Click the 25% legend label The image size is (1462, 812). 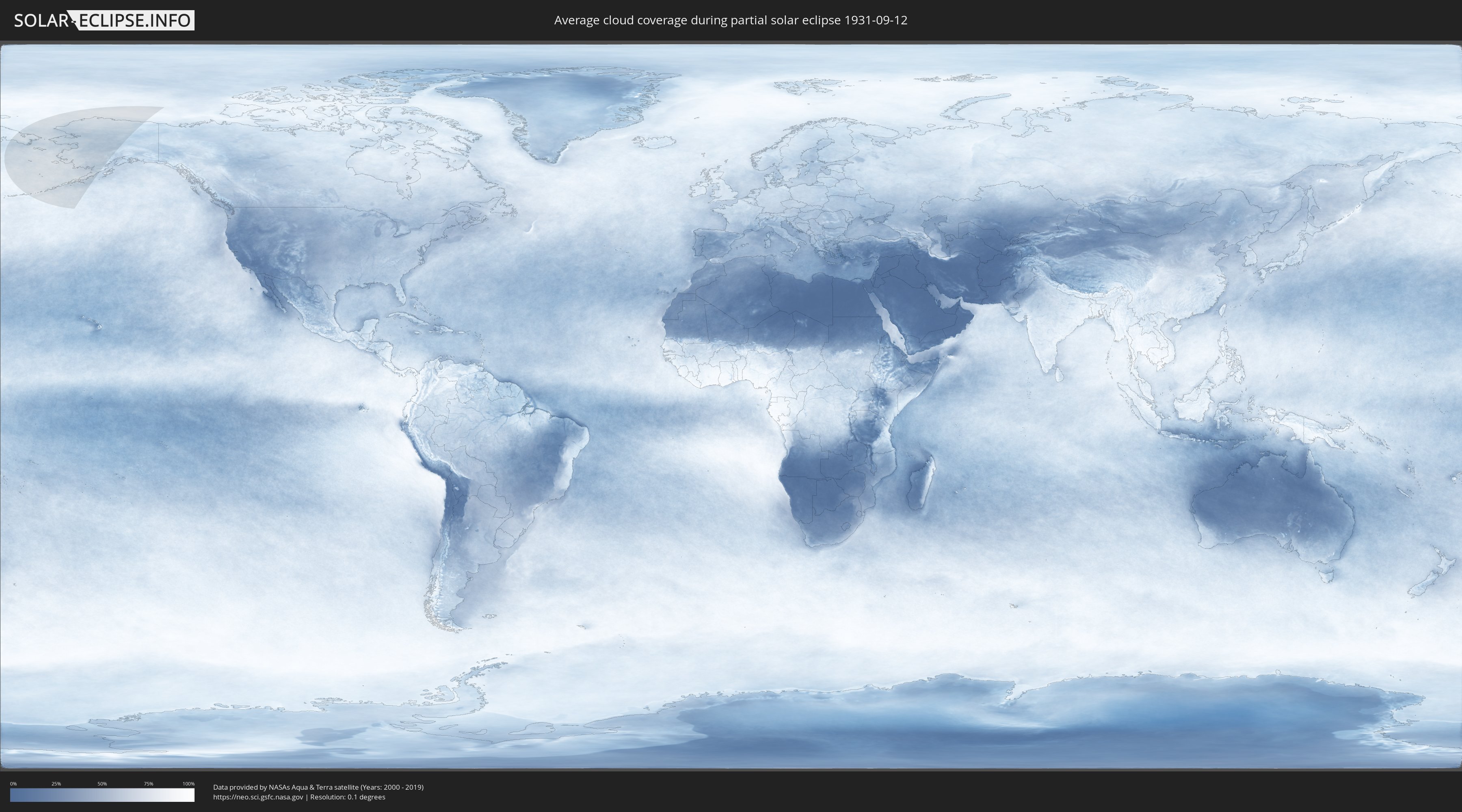point(56,784)
